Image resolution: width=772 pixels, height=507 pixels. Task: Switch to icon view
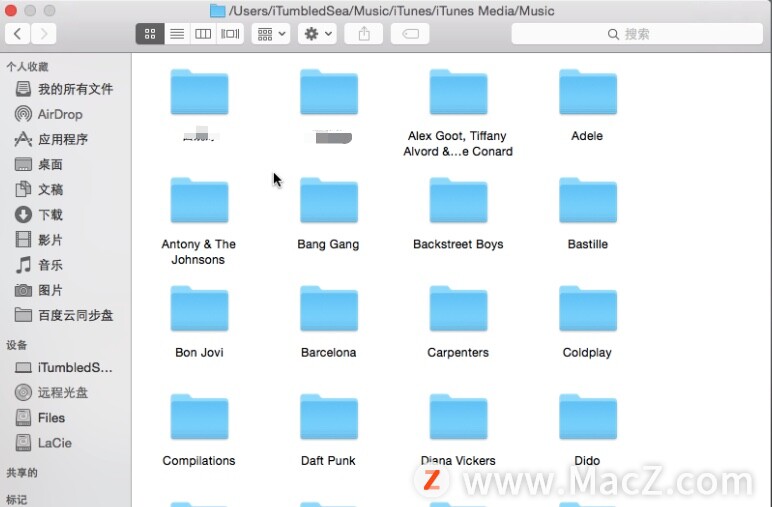tap(150, 33)
